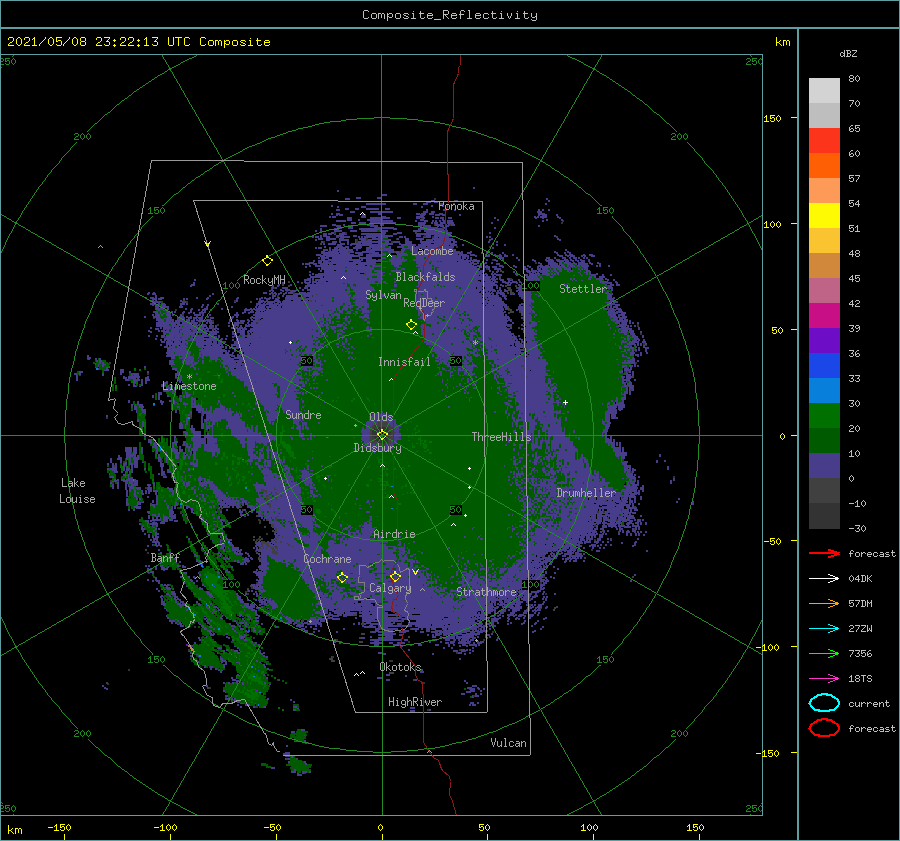Click the 80 dBZ light gray swatch

[x=824, y=90]
